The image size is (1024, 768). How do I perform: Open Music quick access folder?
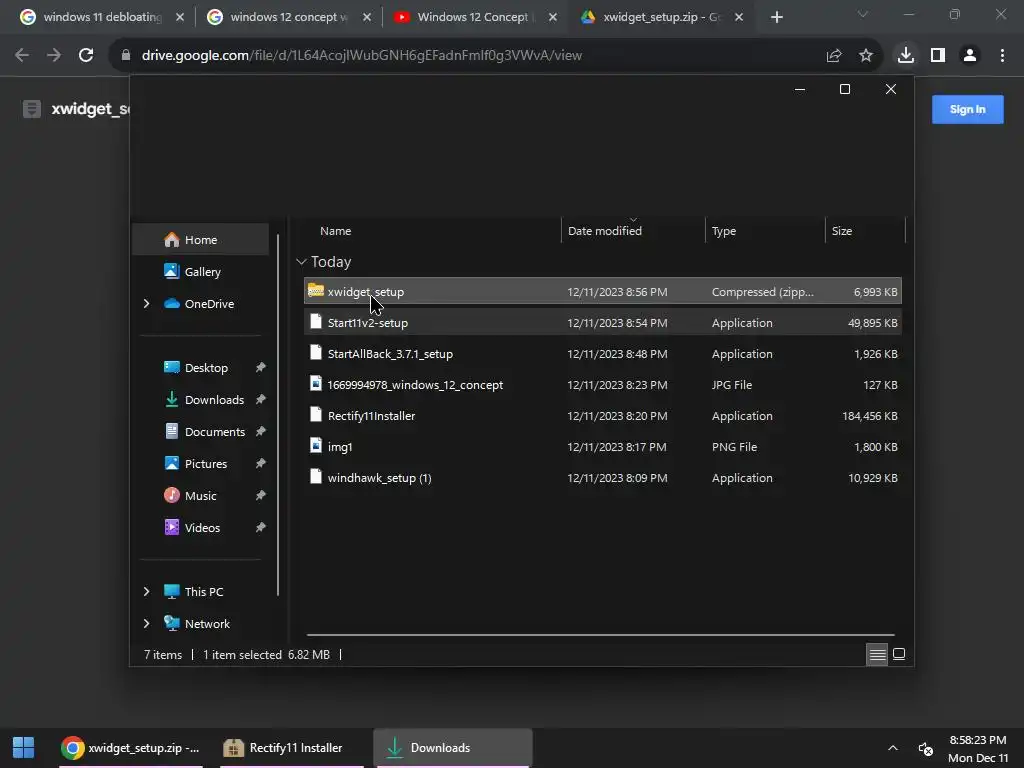coord(200,496)
